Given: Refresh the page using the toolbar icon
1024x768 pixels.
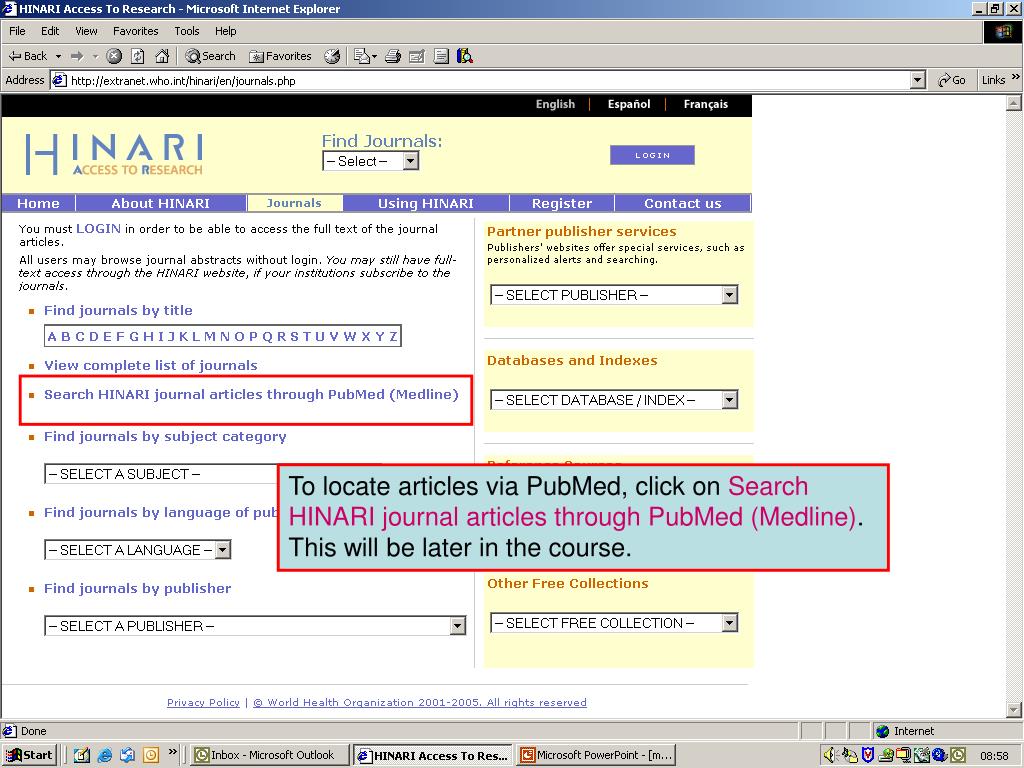Looking at the screenshot, I should (x=138, y=56).
